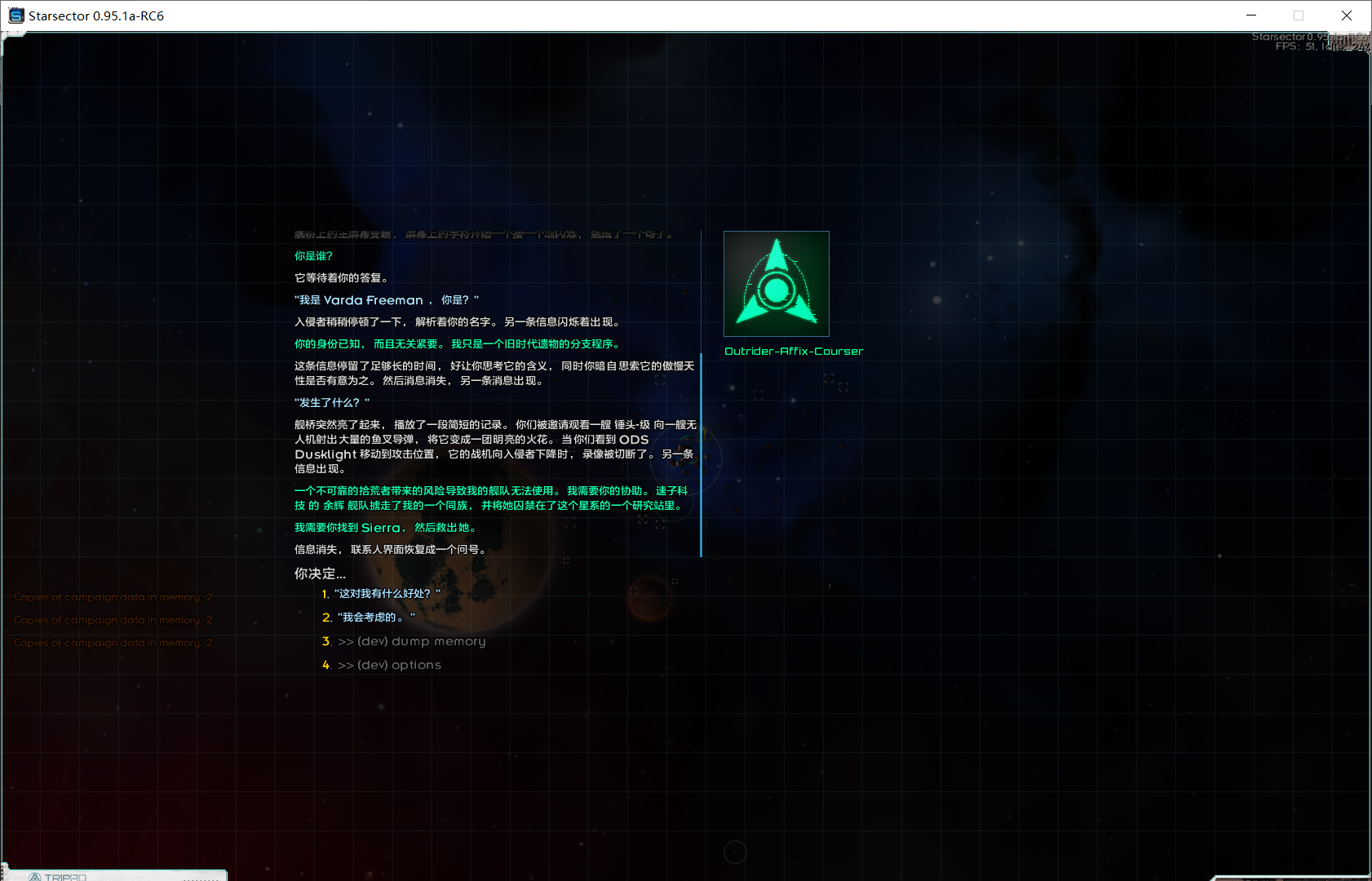This screenshot has height=881, width=1372.
Task: Choose option 2 "我会考虑的。"
Action: (x=376, y=618)
